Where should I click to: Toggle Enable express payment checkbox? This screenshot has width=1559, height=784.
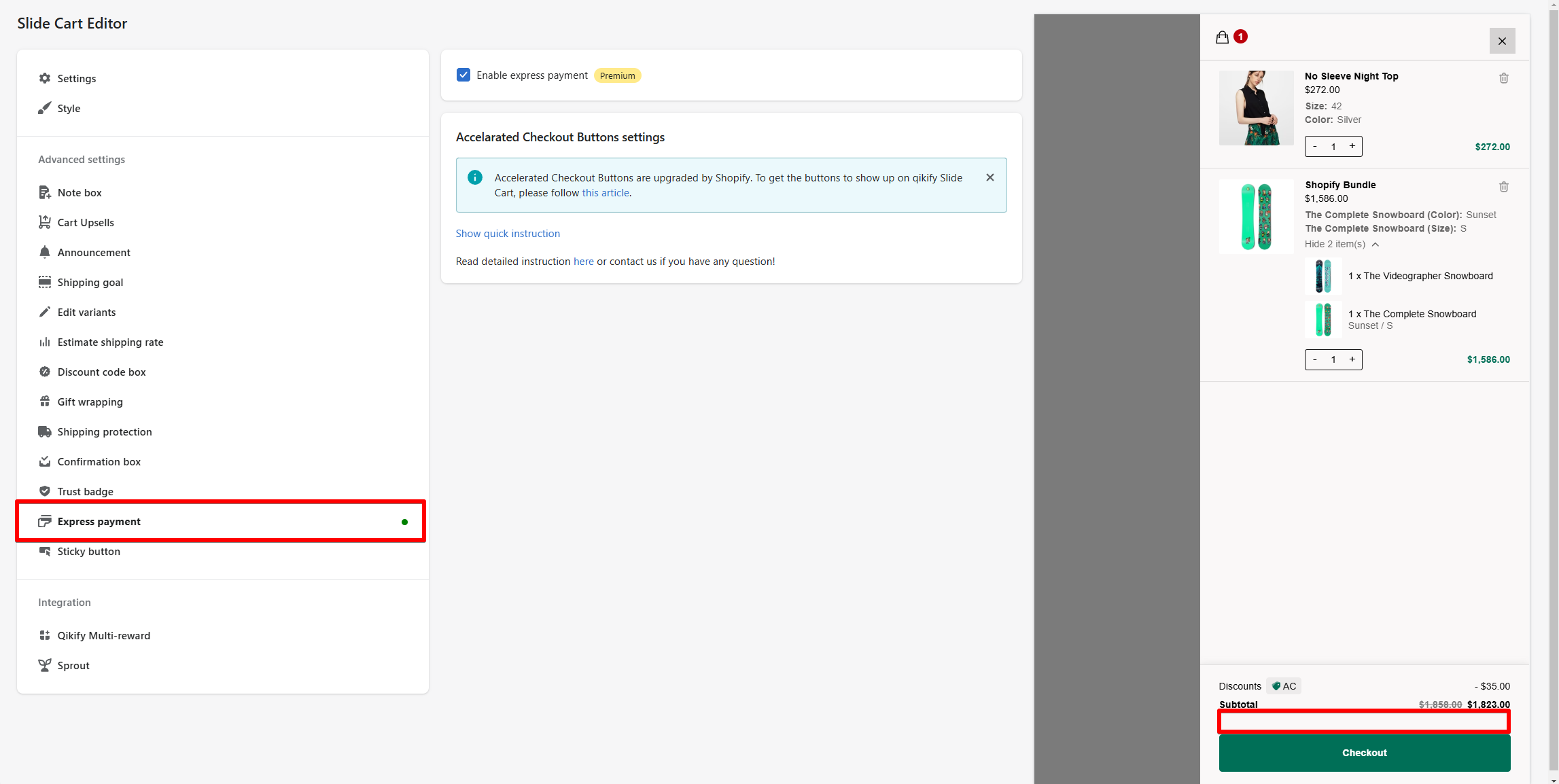pos(463,75)
